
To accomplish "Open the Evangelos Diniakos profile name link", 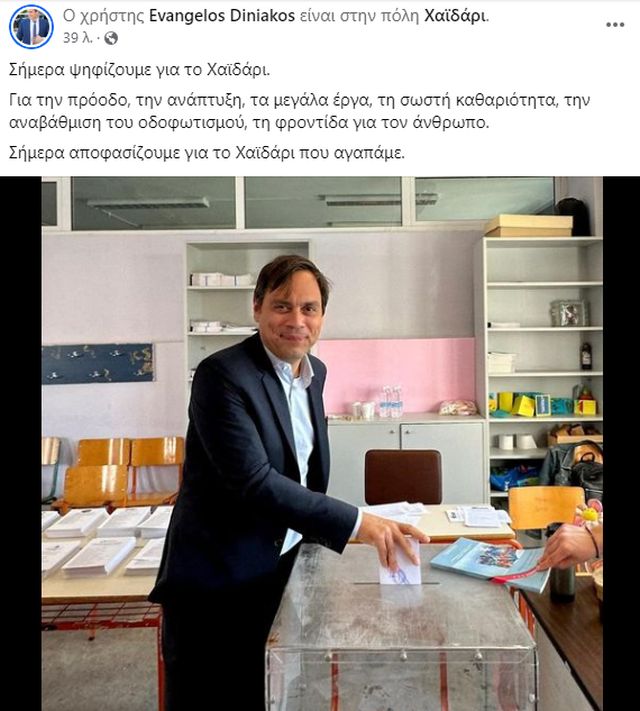I will 222,16.
